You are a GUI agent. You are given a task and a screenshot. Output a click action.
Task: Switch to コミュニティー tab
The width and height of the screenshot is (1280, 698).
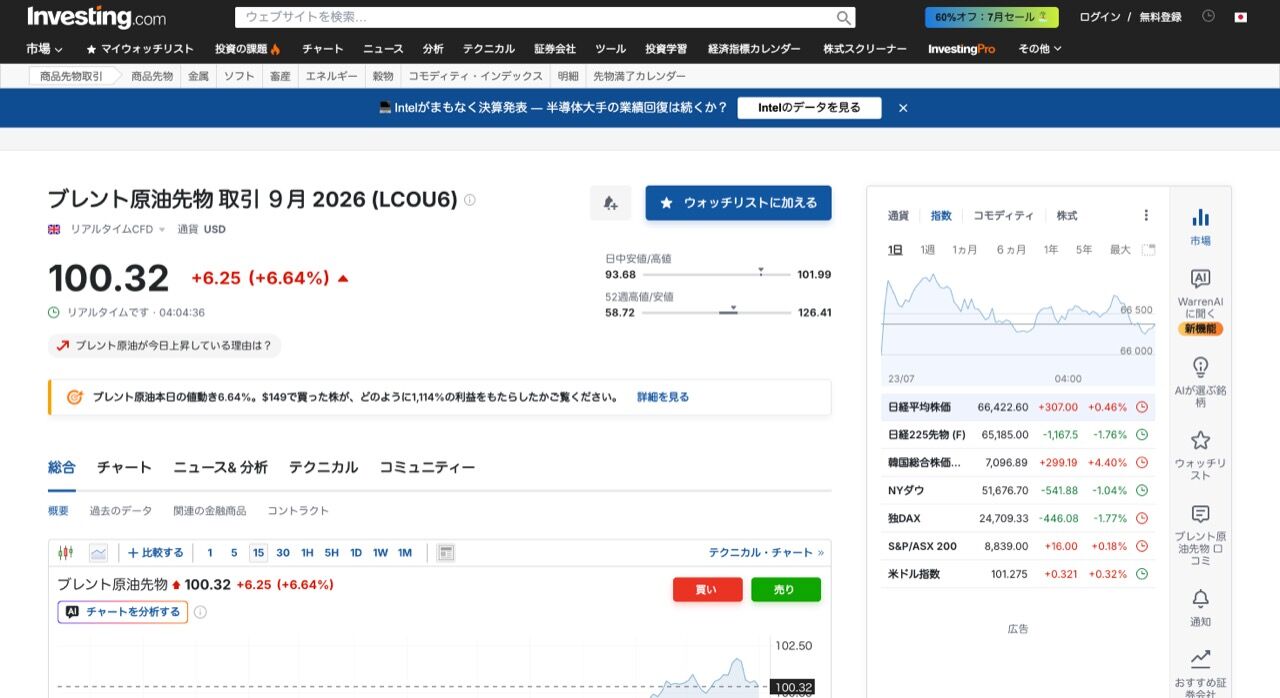click(427, 467)
